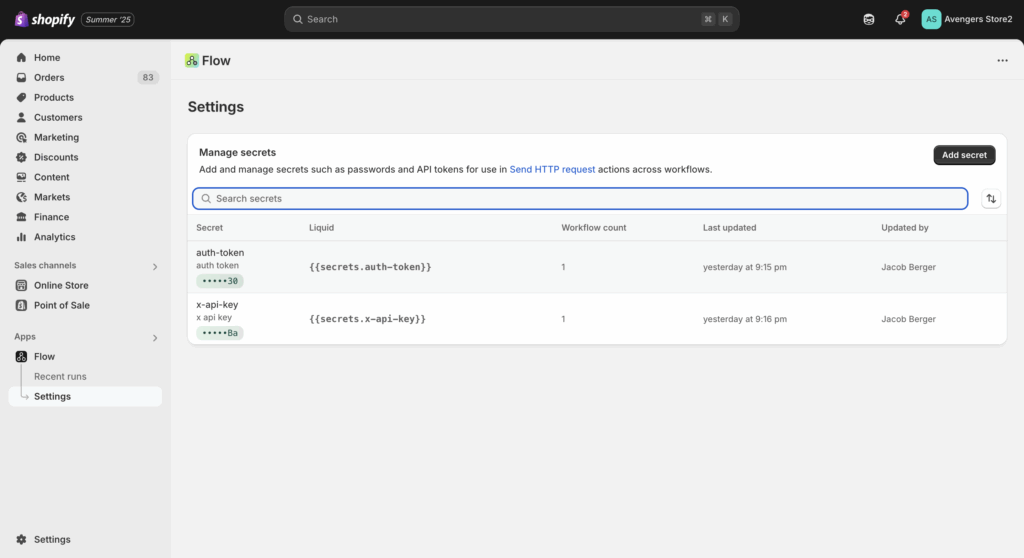Click the Marketing target icon
The width and height of the screenshot is (1024, 558).
click(x=22, y=137)
